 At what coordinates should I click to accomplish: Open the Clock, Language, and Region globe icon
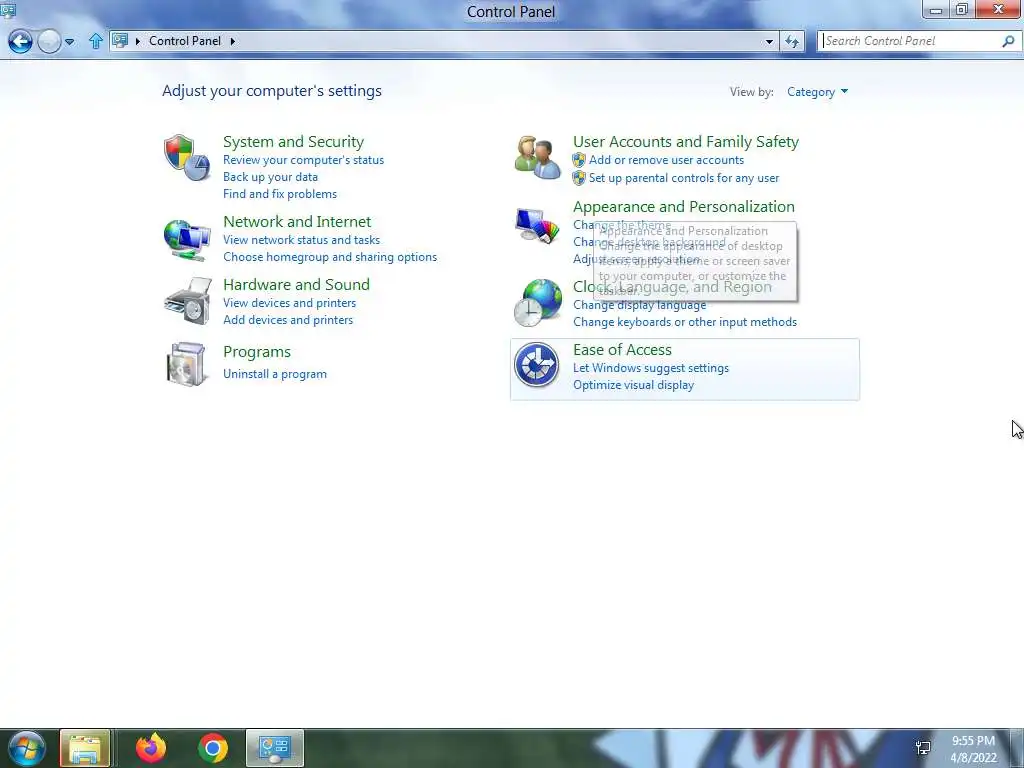click(537, 302)
